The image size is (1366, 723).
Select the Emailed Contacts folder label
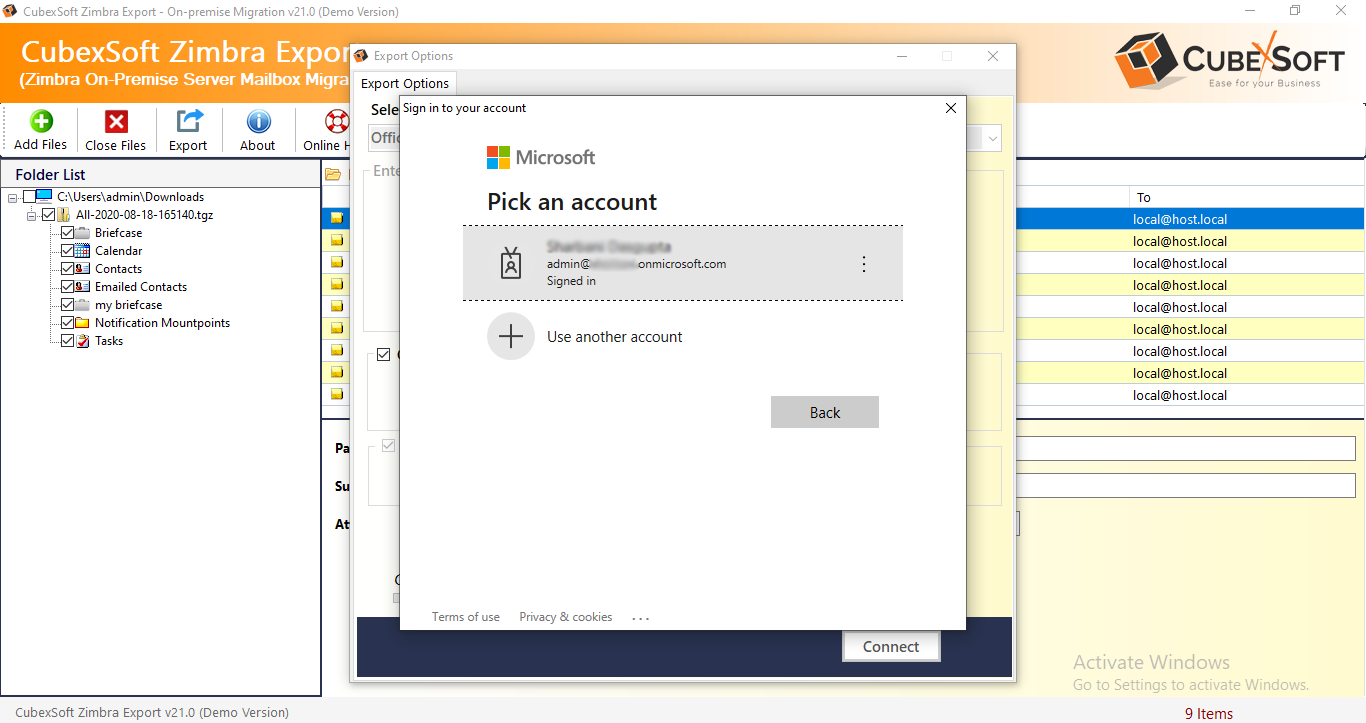point(141,287)
